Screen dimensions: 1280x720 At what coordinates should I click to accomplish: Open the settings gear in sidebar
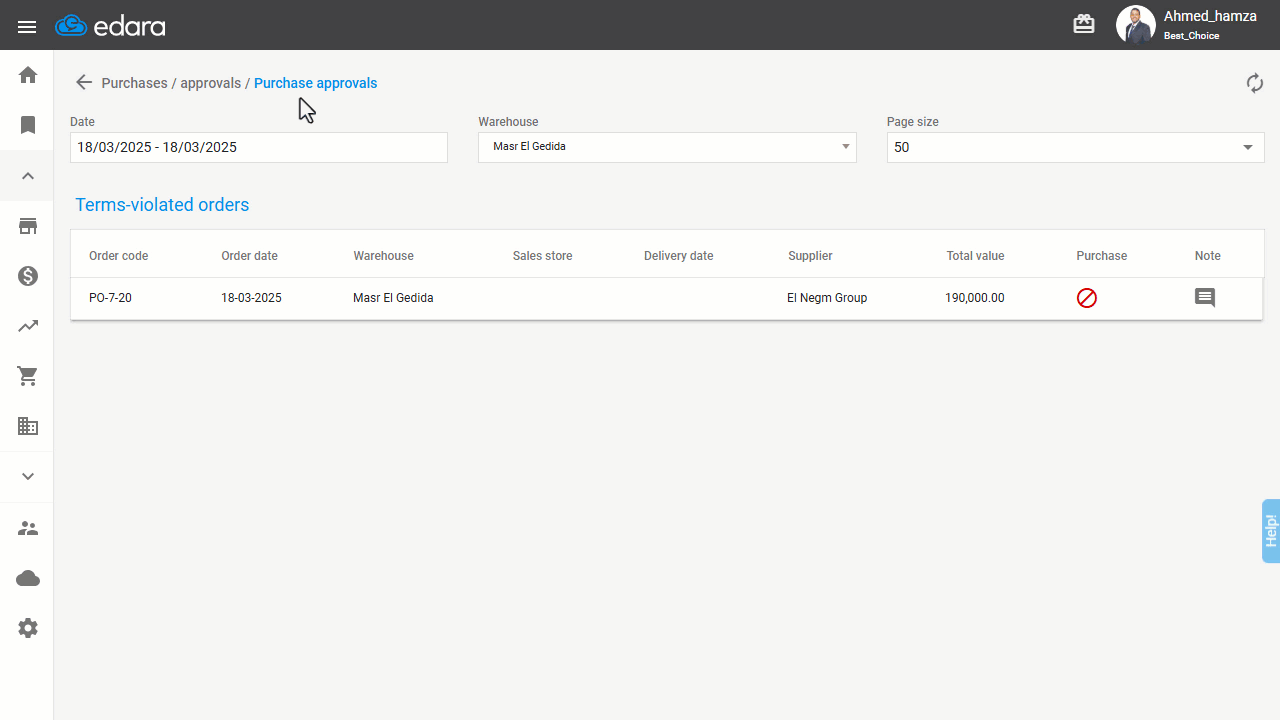click(28, 628)
